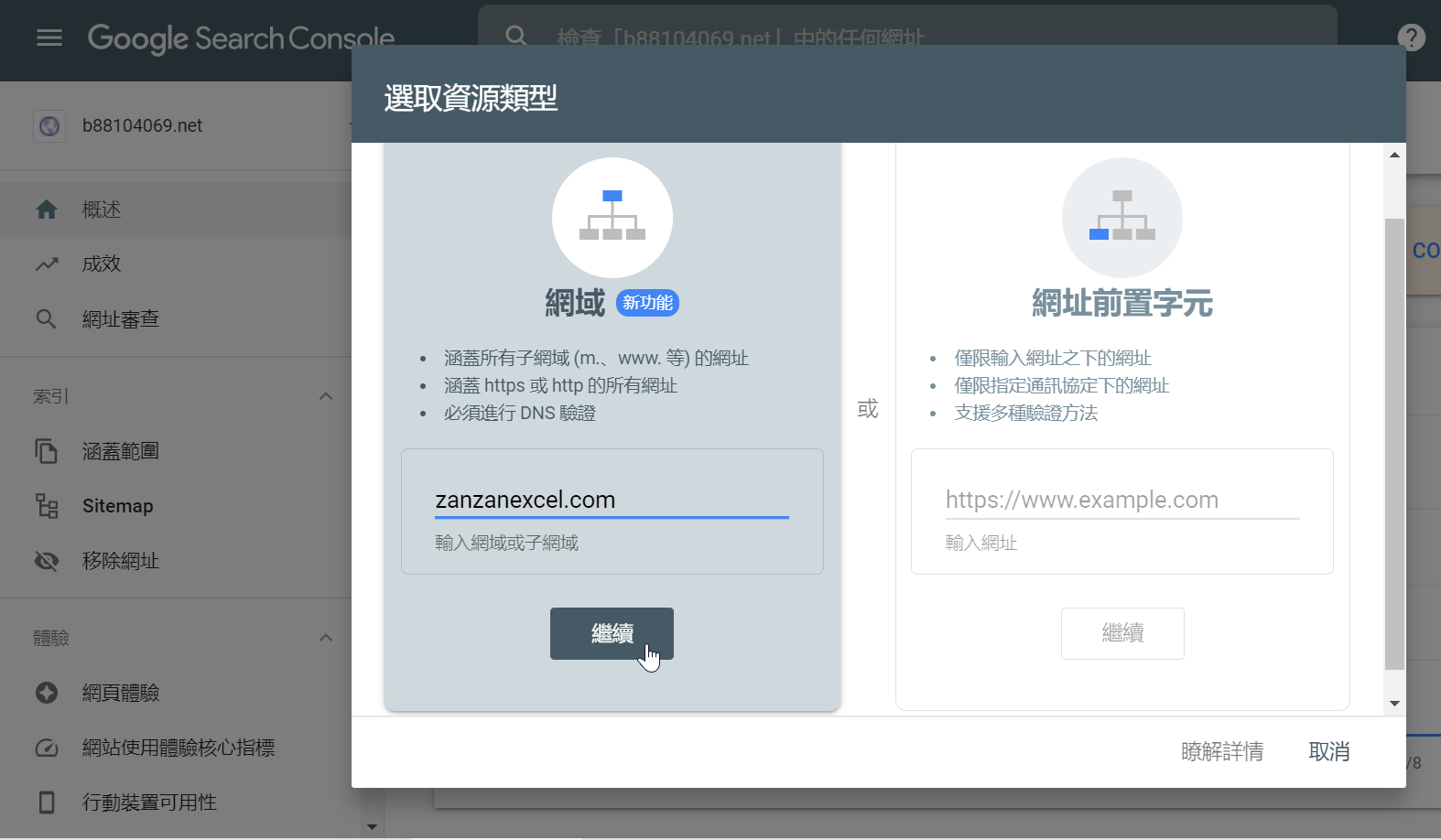Click the sidebar scroll down arrow
This screenshot has height=840, width=1441.
pyautogui.click(x=372, y=826)
